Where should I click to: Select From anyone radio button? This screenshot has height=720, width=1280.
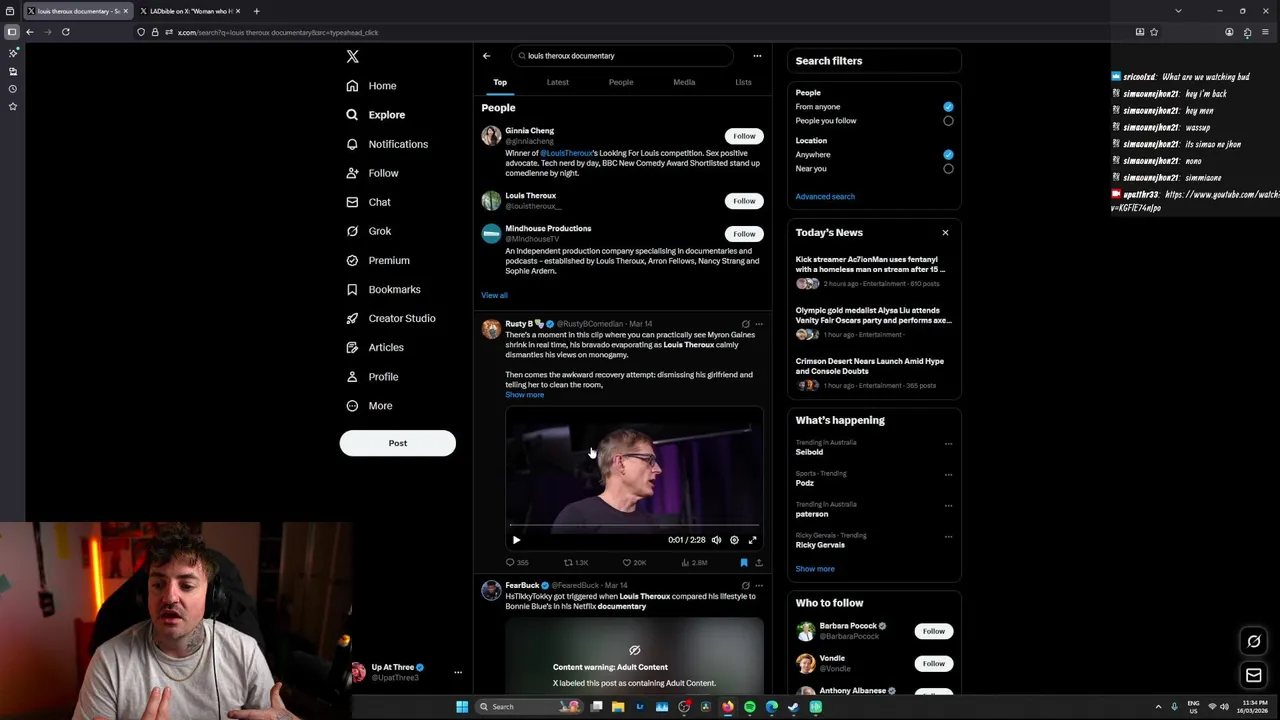pyautogui.click(x=948, y=107)
